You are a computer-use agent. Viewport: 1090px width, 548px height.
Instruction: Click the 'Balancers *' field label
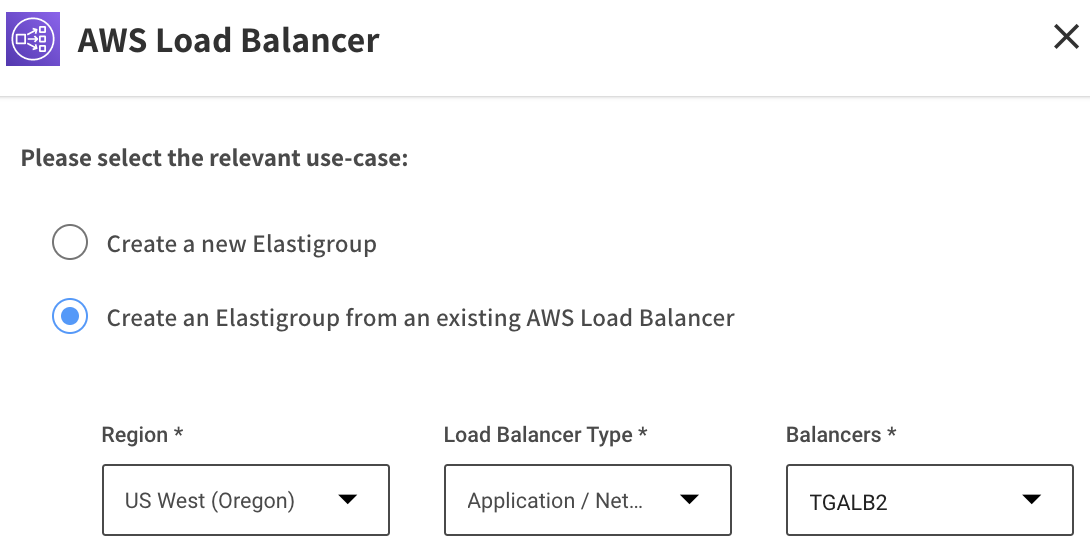[840, 435]
